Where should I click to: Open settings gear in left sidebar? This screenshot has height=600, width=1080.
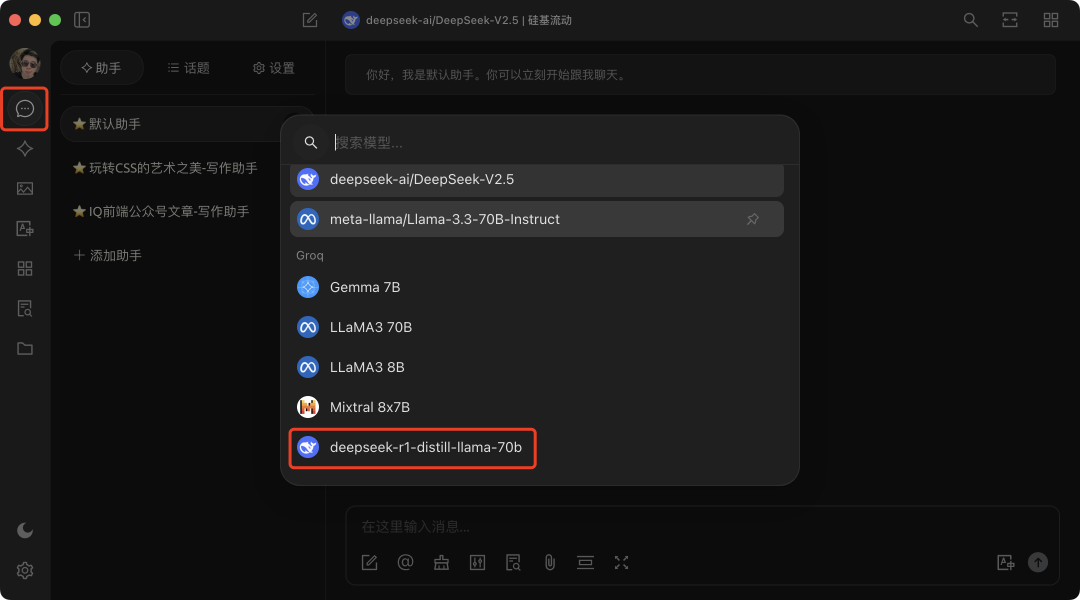25,570
